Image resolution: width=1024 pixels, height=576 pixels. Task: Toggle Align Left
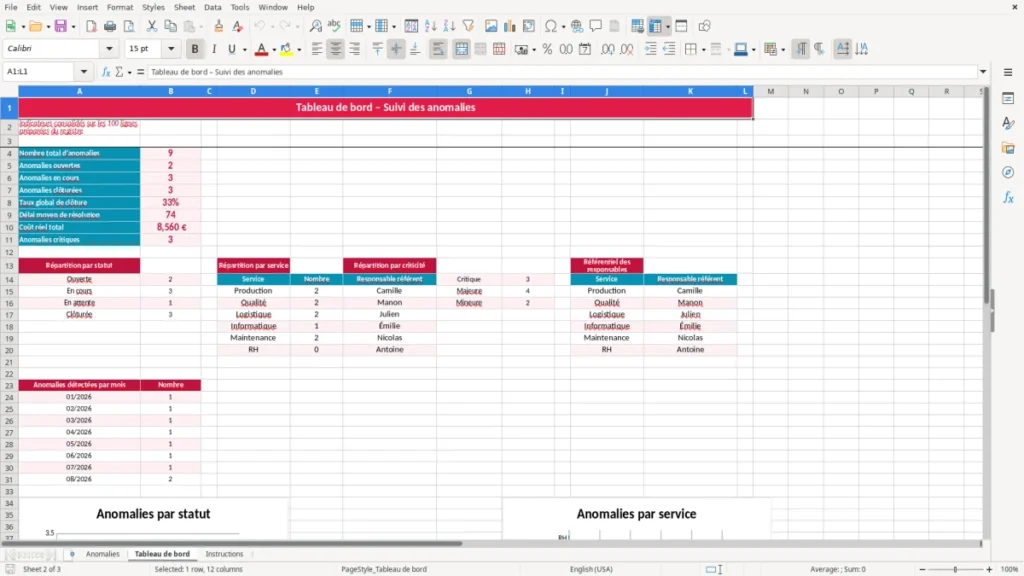tap(317, 49)
